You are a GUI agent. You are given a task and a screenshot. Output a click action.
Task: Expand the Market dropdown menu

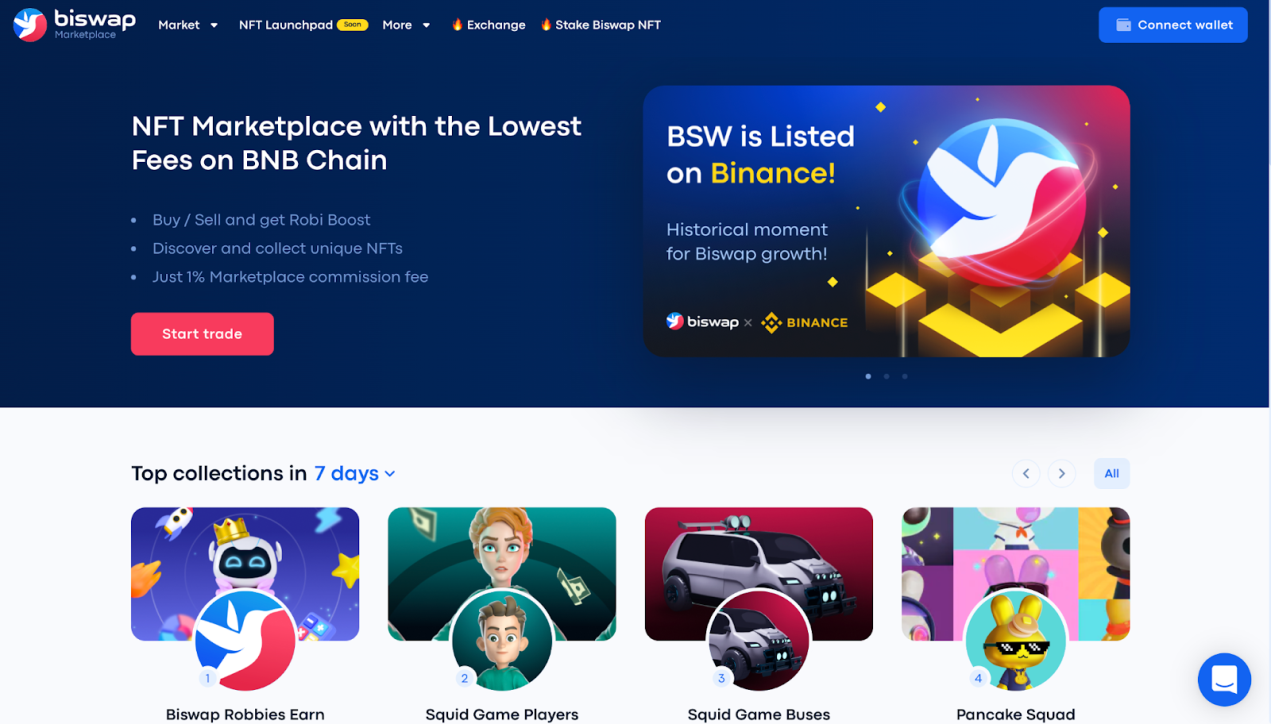(188, 25)
